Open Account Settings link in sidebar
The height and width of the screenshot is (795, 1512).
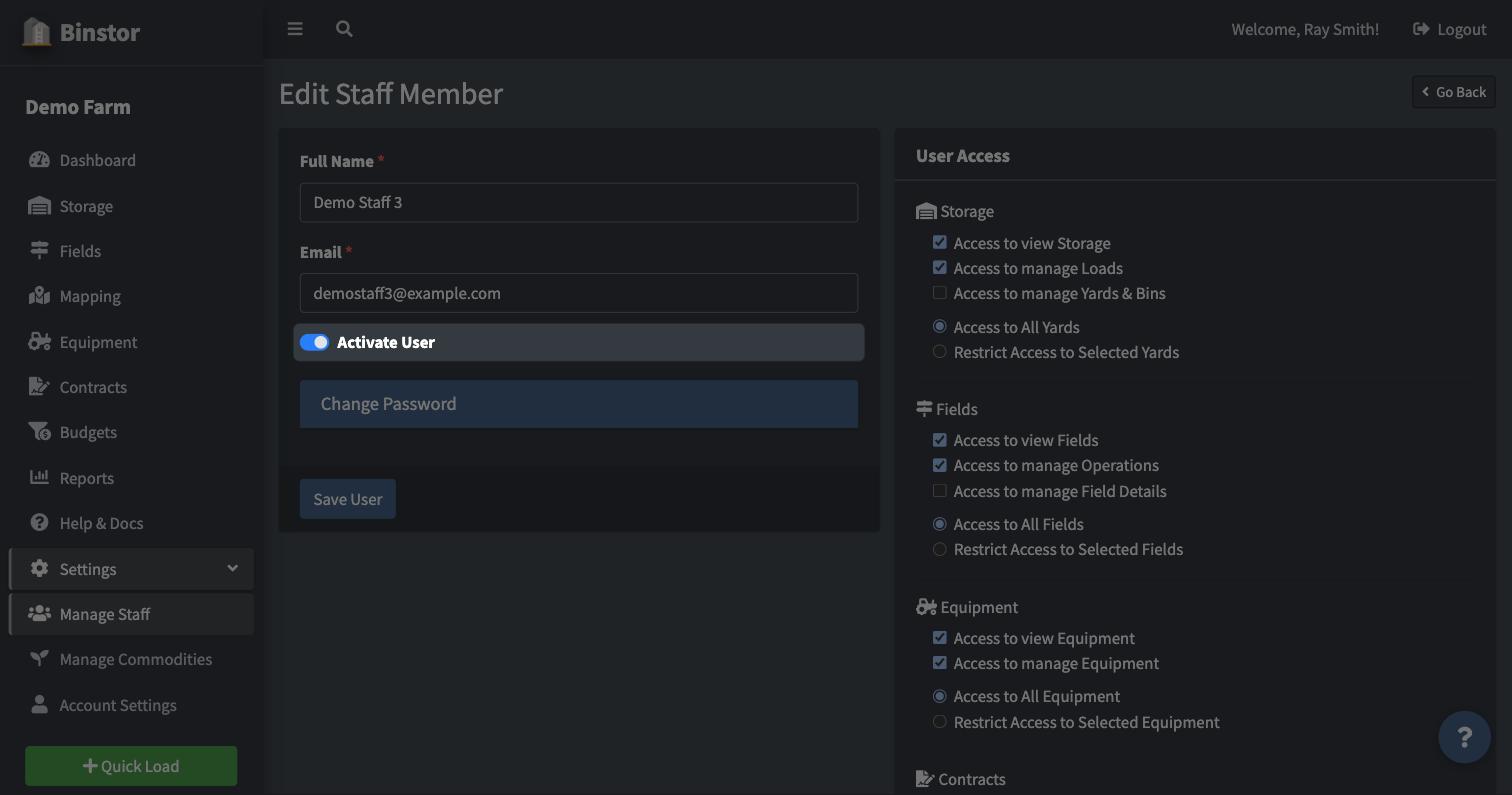coord(131,705)
